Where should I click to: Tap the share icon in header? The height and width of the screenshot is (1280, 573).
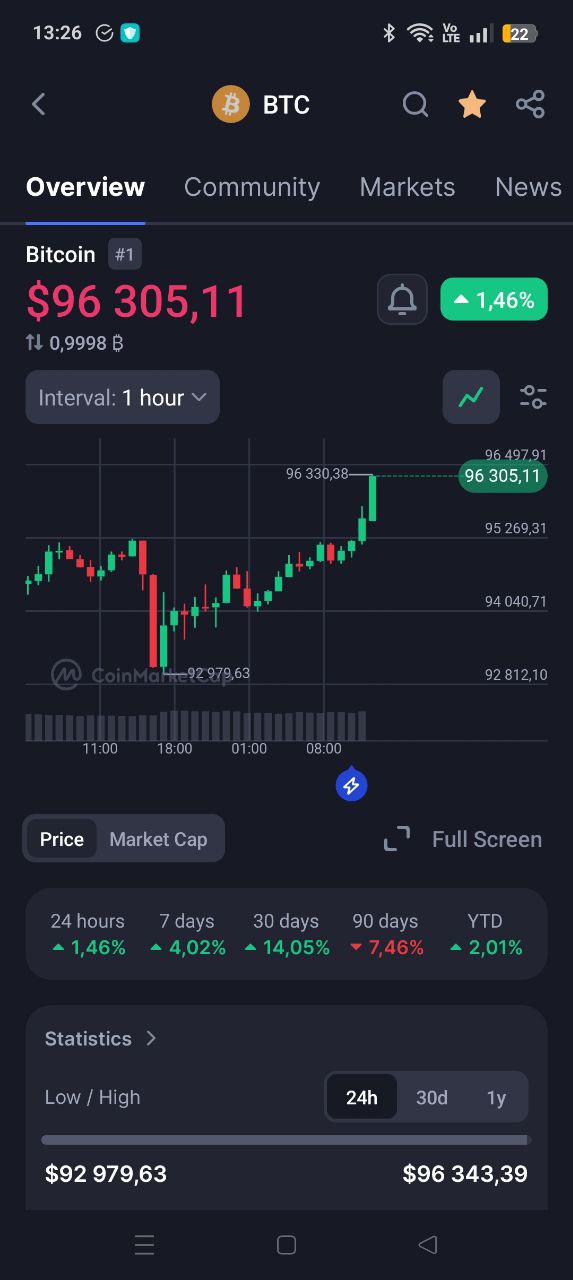[x=530, y=104]
